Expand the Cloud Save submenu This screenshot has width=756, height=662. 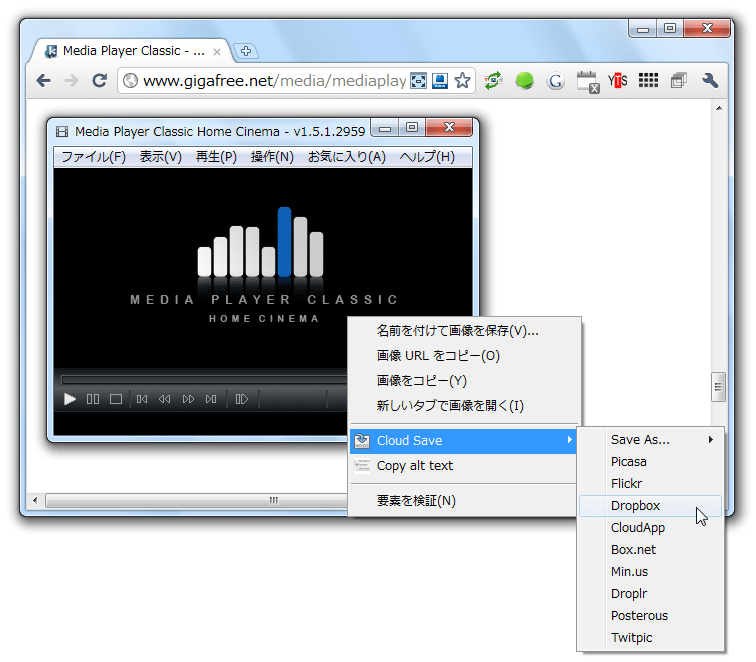coord(463,441)
